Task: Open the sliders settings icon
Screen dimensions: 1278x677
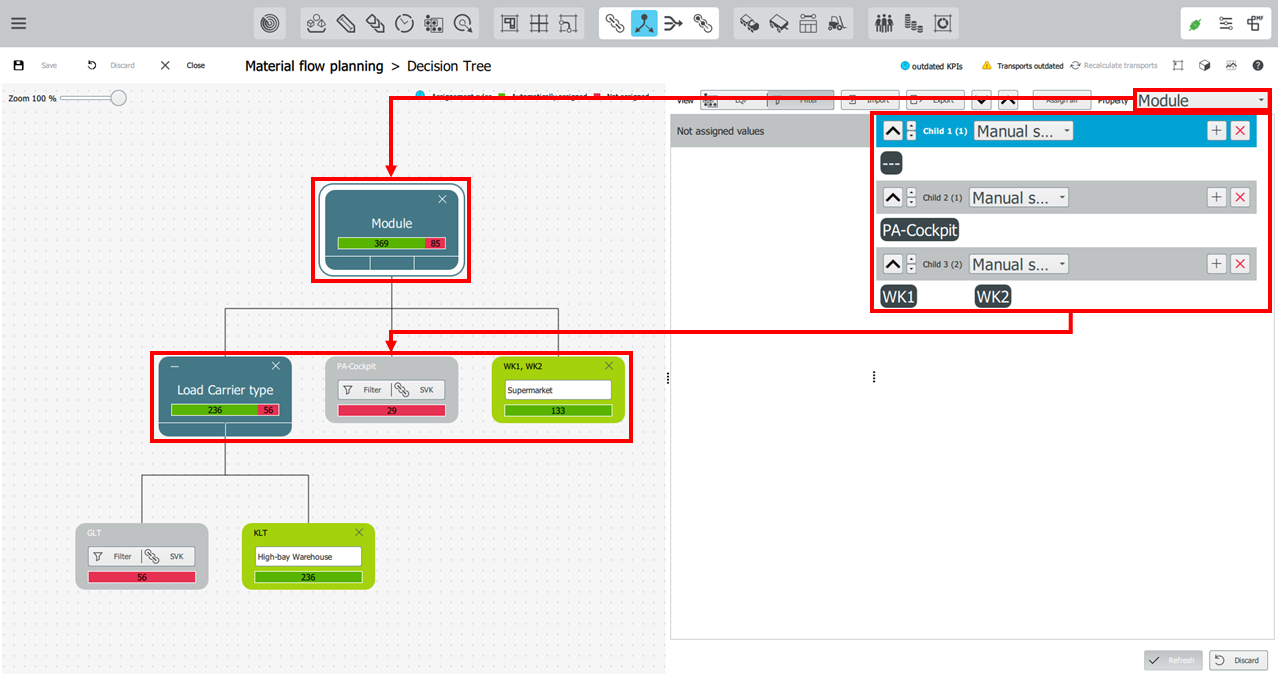Action: pos(1225,24)
